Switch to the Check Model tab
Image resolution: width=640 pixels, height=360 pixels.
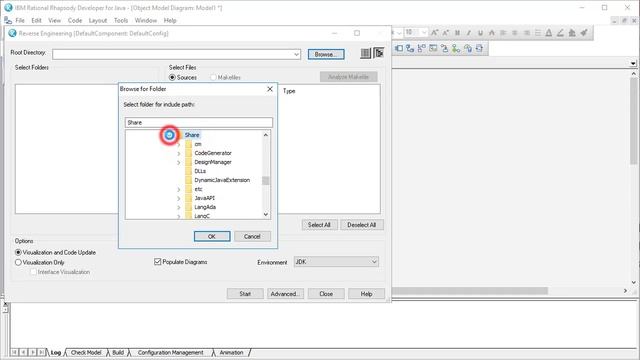[x=86, y=352]
